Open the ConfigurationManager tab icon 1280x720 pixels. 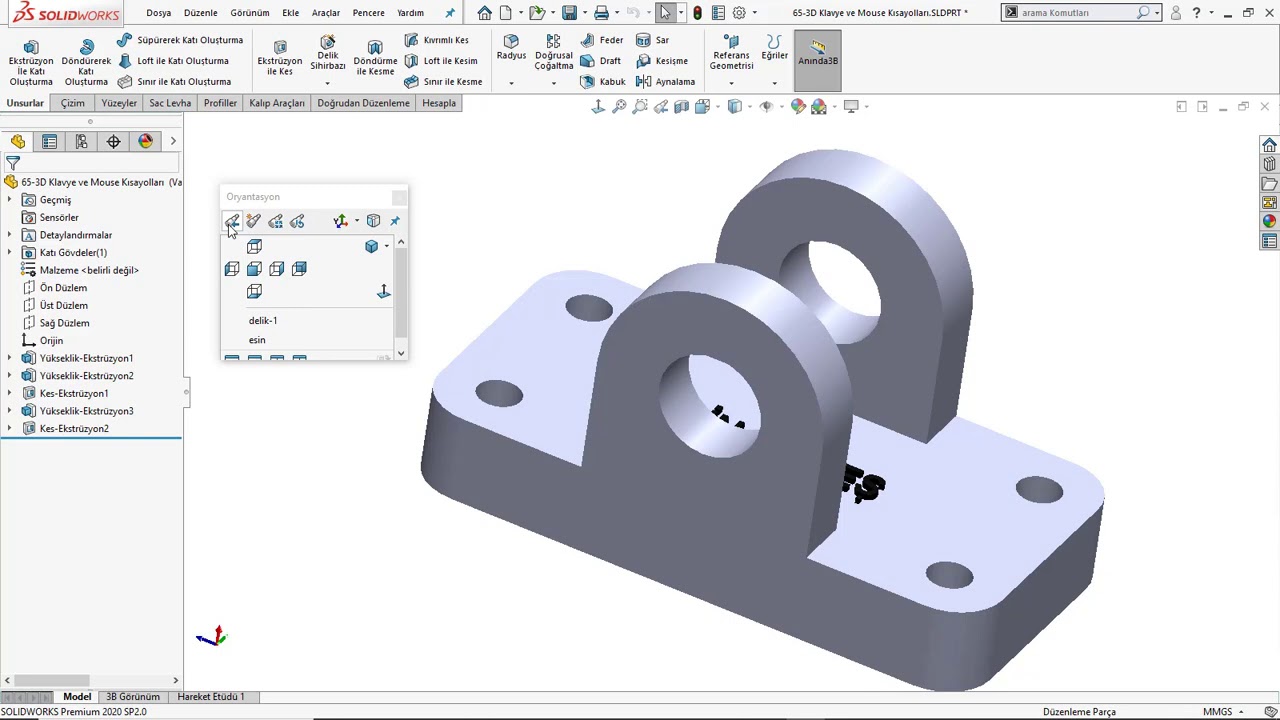click(81, 142)
